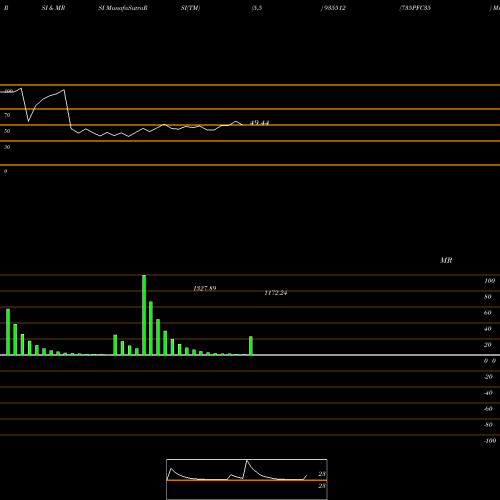Click the 20 label on the MR axis
The height and width of the screenshot is (500, 500).
click(x=488, y=345)
